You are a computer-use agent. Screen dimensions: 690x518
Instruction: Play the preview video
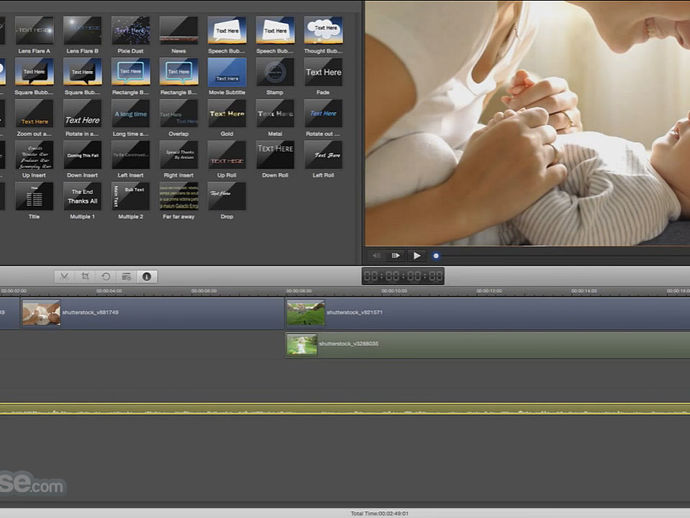coord(417,255)
